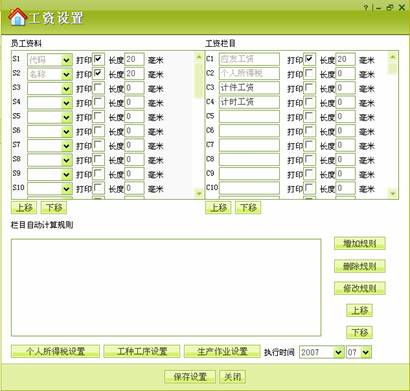Click the 长度 field of row C1
The height and width of the screenshot is (391, 410).
[x=346, y=59]
